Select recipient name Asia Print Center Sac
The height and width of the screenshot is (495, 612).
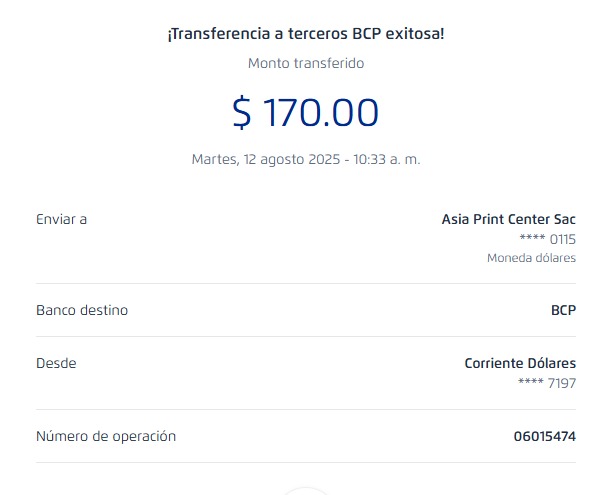pyautogui.click(x=508, y=219)
